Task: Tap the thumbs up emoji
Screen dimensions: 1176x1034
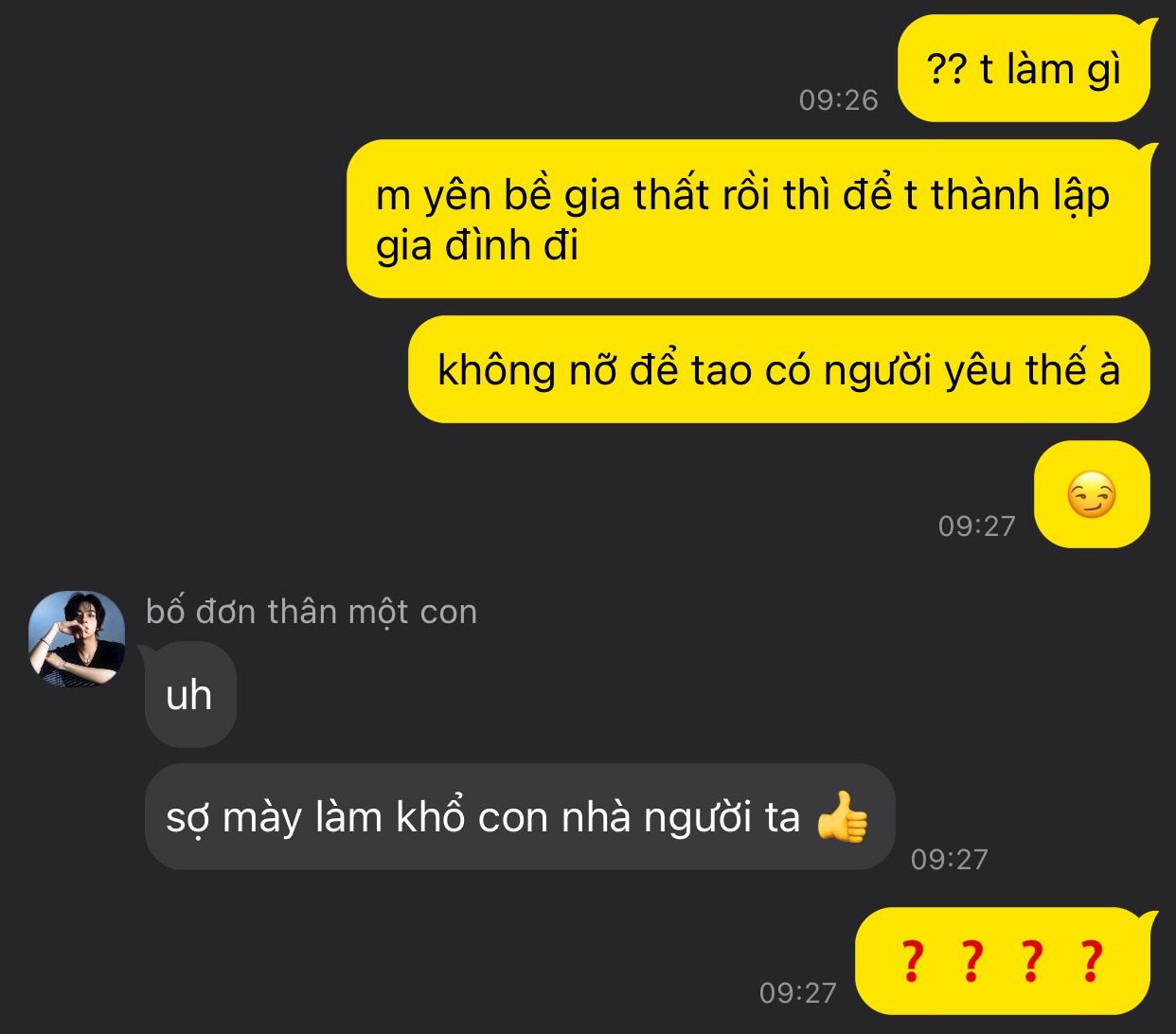Action: point(842,816)
